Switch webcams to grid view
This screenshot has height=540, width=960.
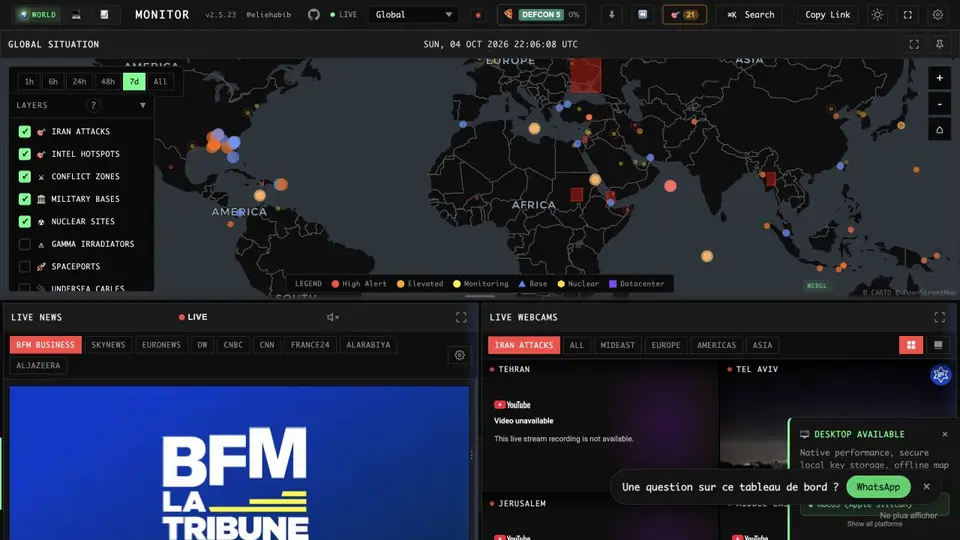click(x=911, y=345)
